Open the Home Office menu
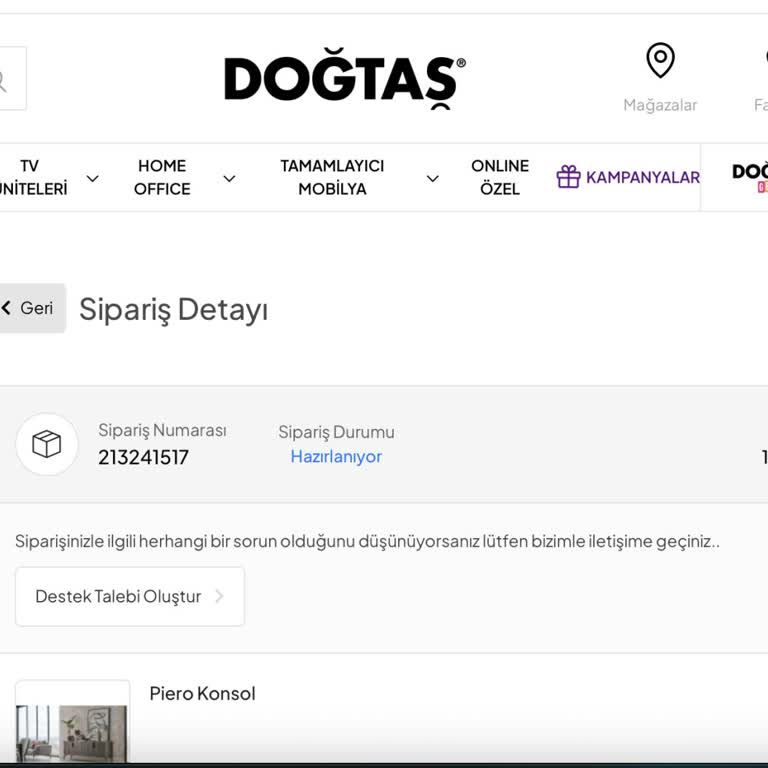 click(x=162, y=177)
